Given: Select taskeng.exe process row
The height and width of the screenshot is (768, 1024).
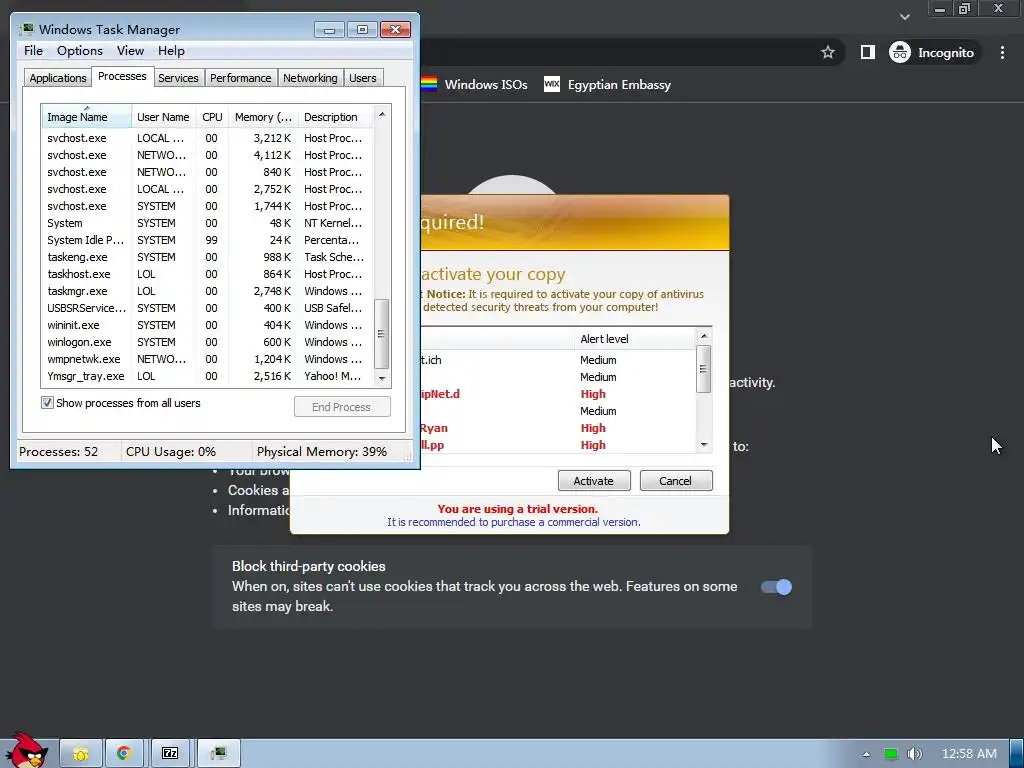Looking at the screenshot, I should [206, 257].
